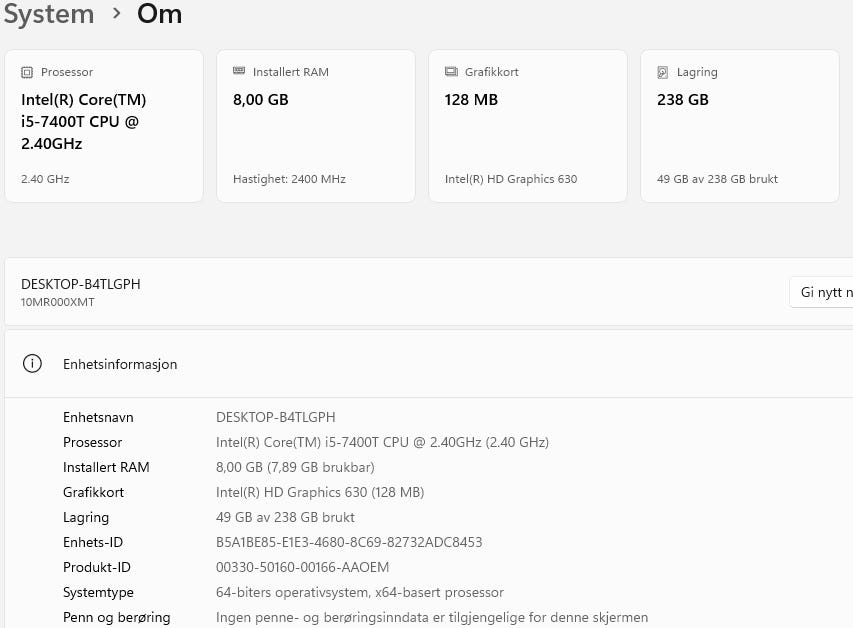Select the Produkt-ID value 00330-50160-00166-AAOEM
This screenshot has width=853, height=628.
pos(302,568)
